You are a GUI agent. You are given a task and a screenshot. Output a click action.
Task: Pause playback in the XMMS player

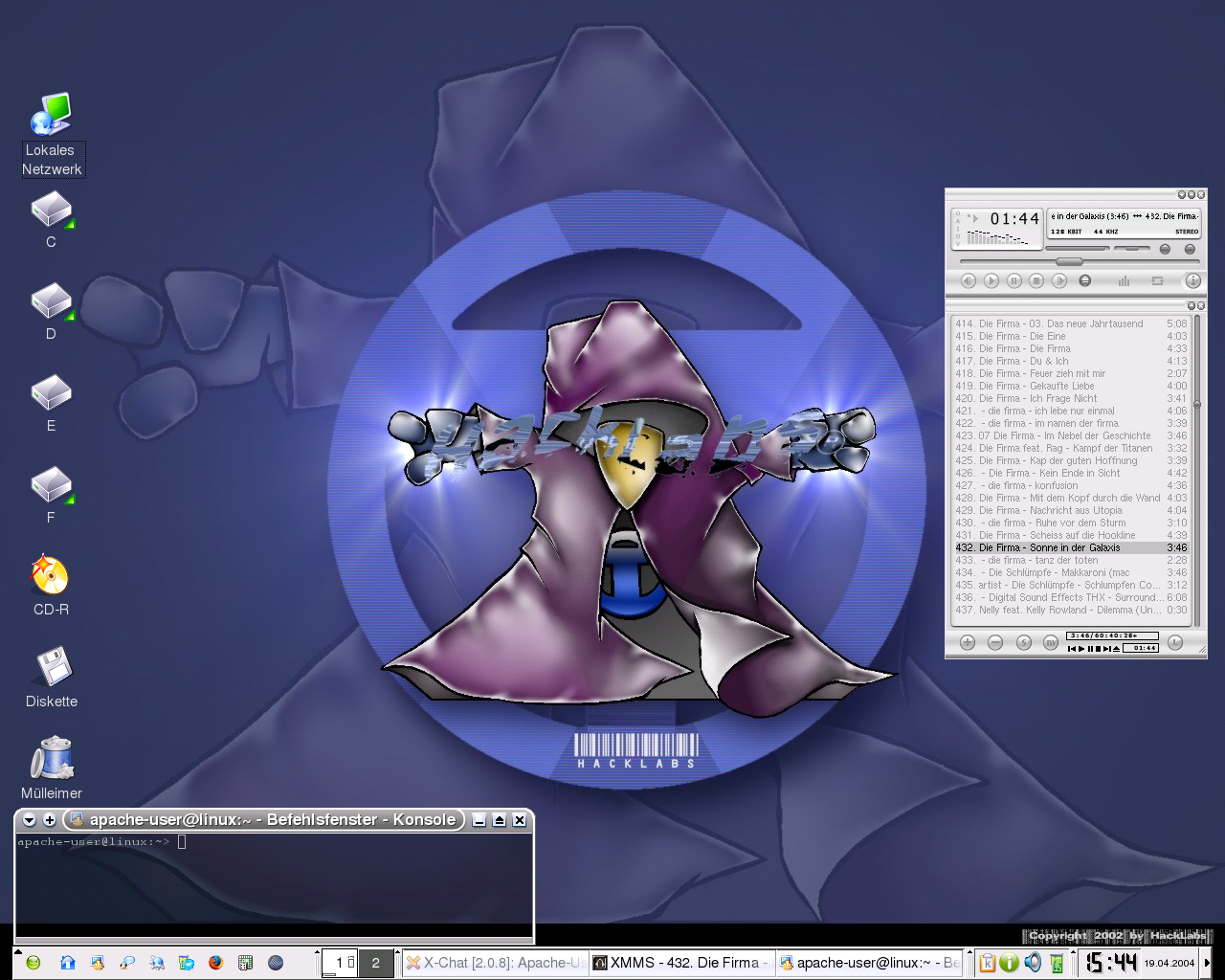tap(1013, 280)
